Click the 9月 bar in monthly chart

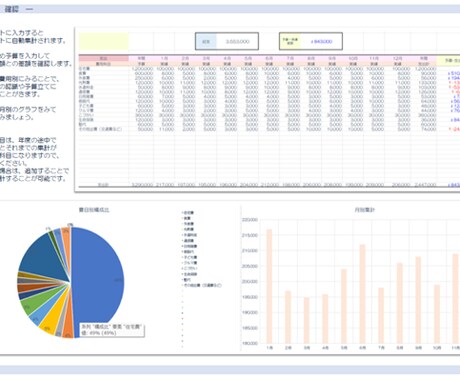click(x=418, y=300)
